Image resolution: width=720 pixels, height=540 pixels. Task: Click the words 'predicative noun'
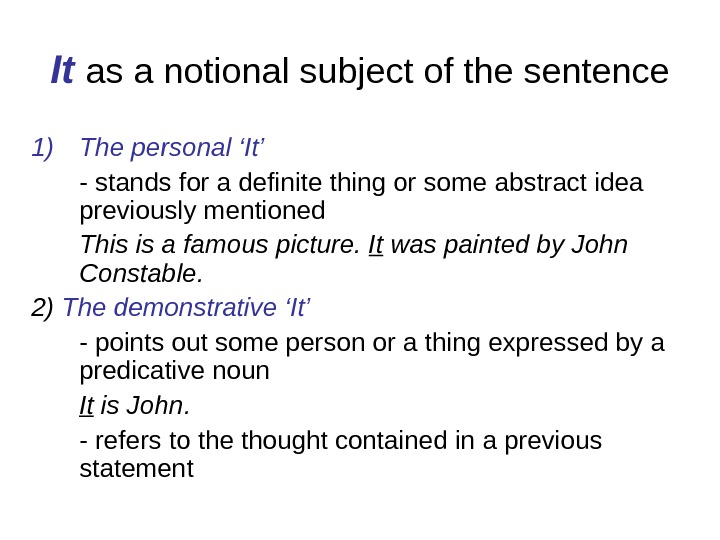tap(174, 370)
